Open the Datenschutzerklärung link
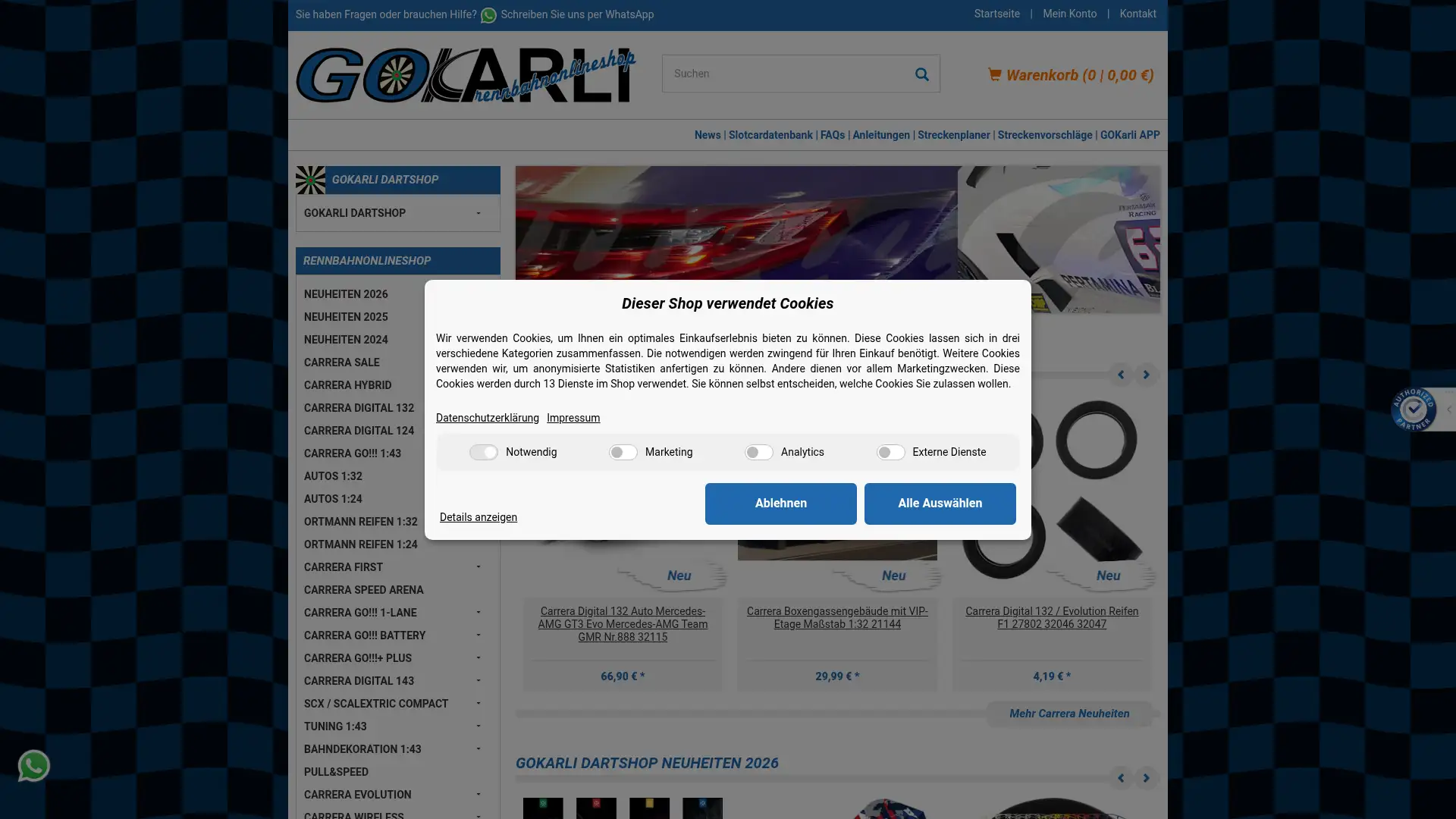 click(x=487, y=418)
